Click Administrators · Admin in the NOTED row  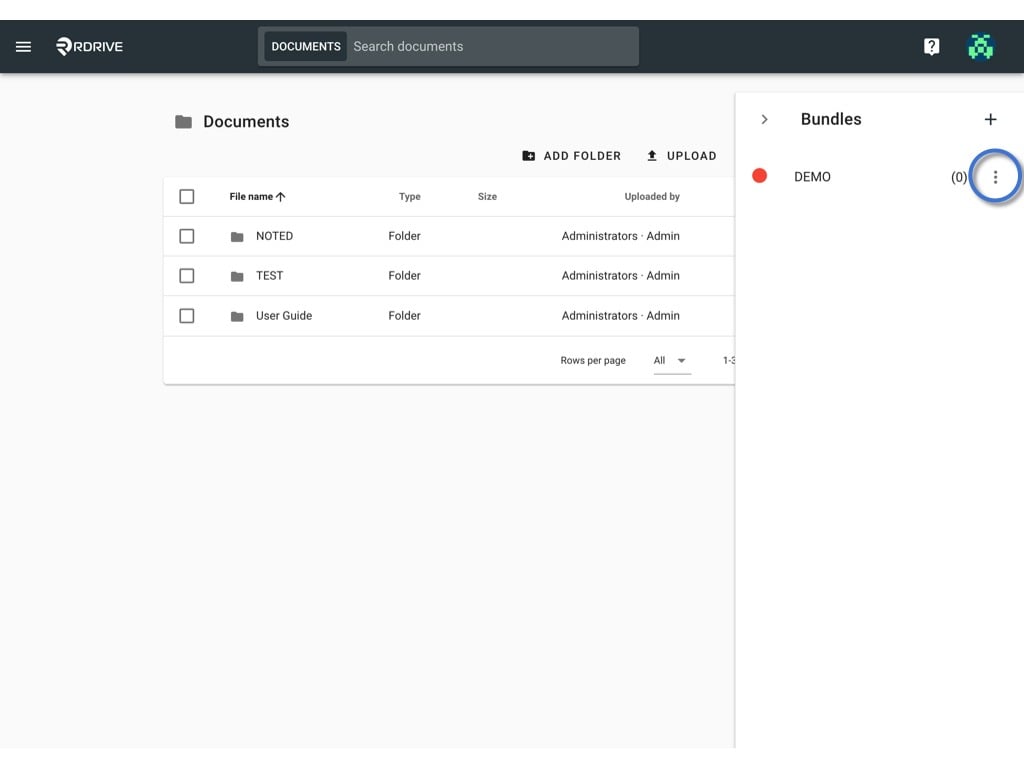620,236
